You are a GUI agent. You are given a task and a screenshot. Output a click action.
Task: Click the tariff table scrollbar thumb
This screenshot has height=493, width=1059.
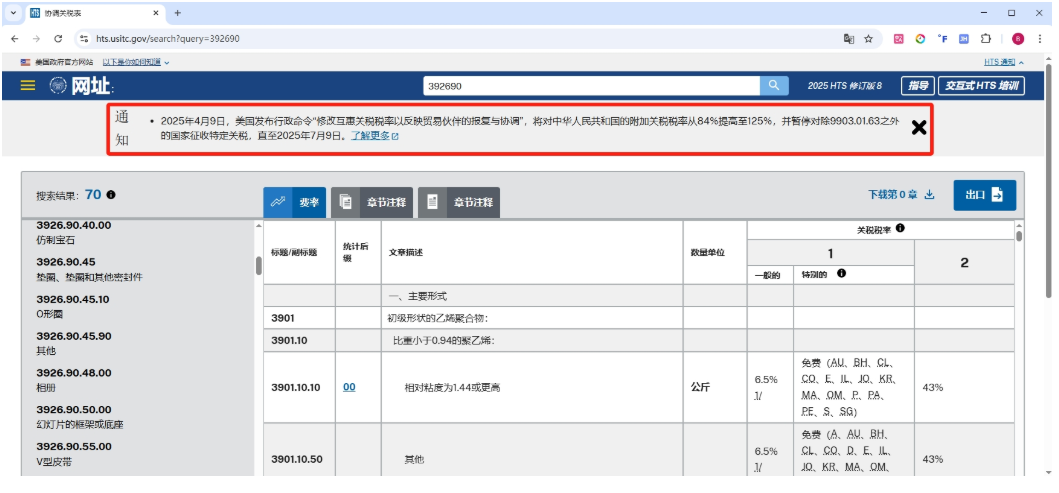coord(1019,236)
